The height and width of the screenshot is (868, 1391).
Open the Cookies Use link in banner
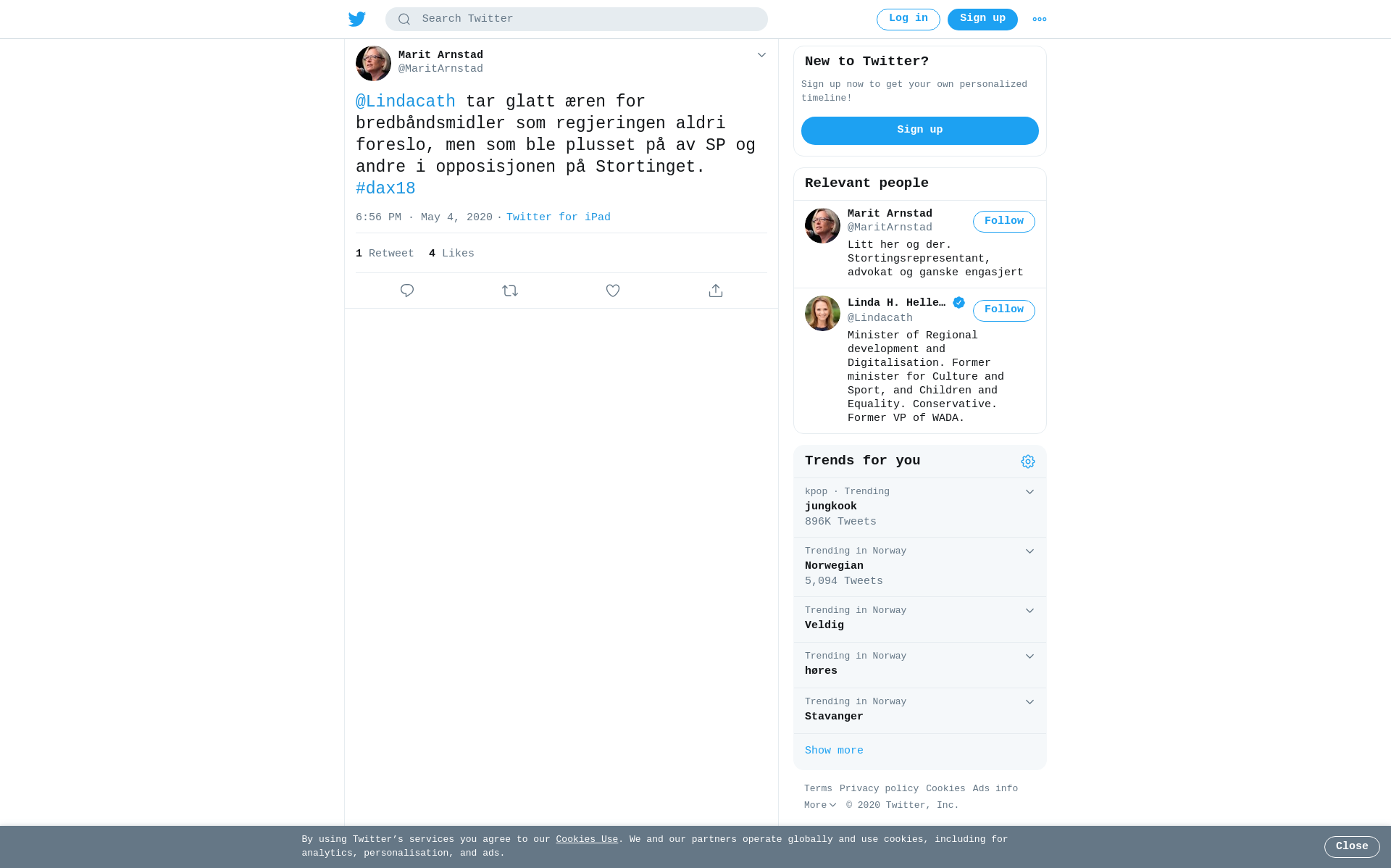coord(587,840)
